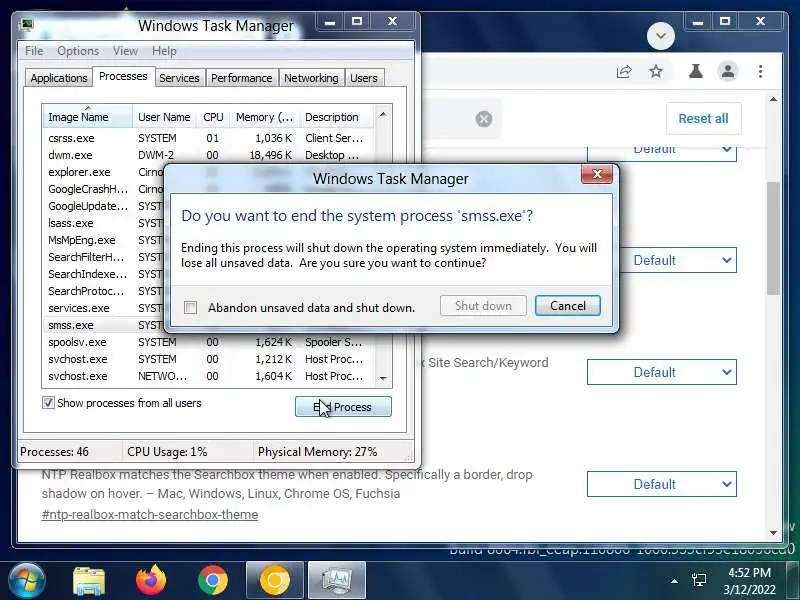Image resolution: width=800 pixels, height=600 pixels.
Task: Open Task Manager Help menu
Action: point(164,51)
